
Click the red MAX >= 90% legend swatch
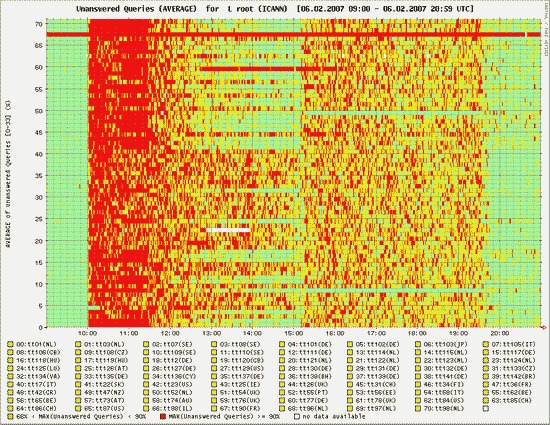pyautogui.click(x=162, y=417)
